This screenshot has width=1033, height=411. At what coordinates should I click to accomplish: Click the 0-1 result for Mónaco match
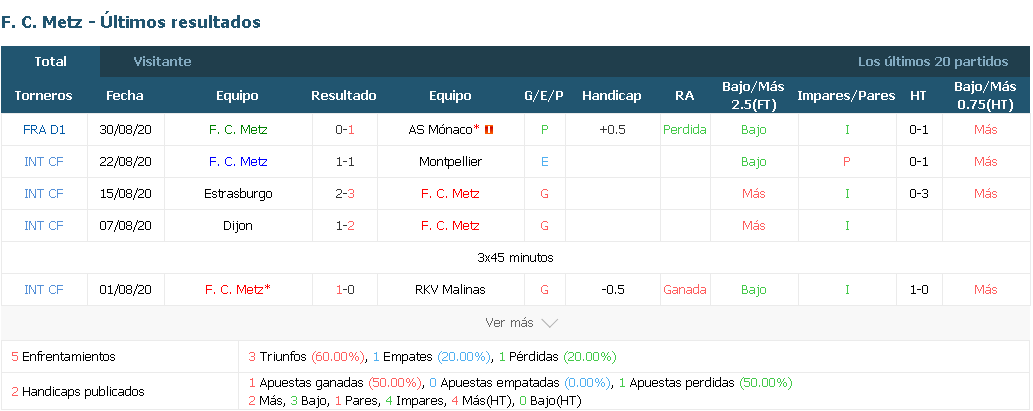point(345,130)
